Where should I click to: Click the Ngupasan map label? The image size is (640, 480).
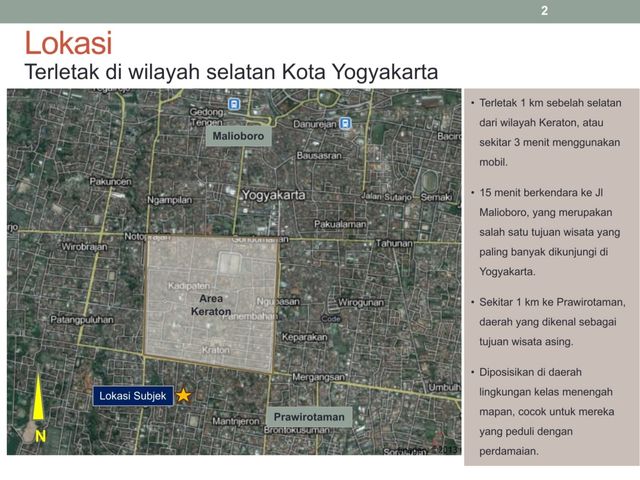coord(278,302)
